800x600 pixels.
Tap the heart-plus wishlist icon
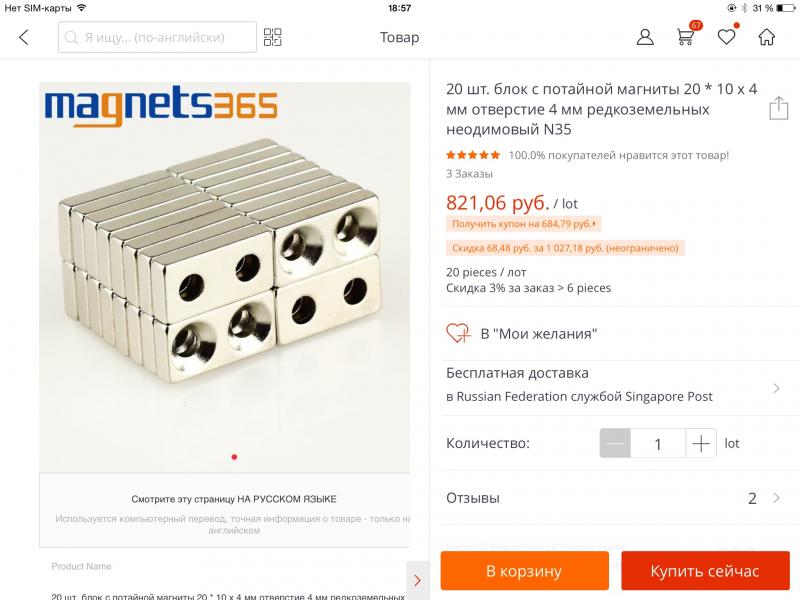[458, 333]
